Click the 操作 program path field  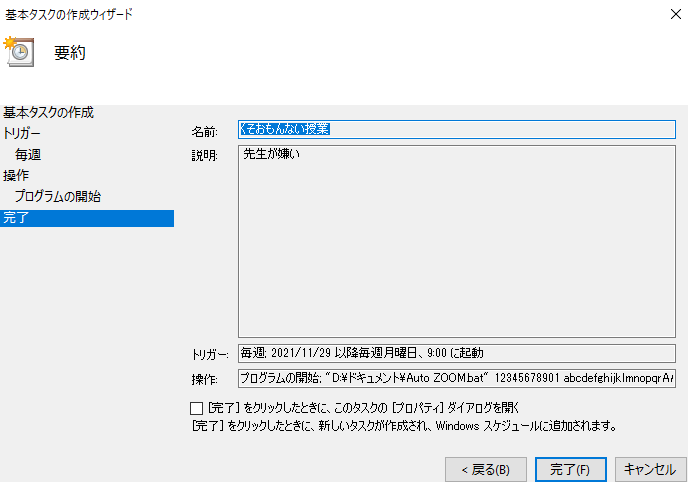pos(456,378)
